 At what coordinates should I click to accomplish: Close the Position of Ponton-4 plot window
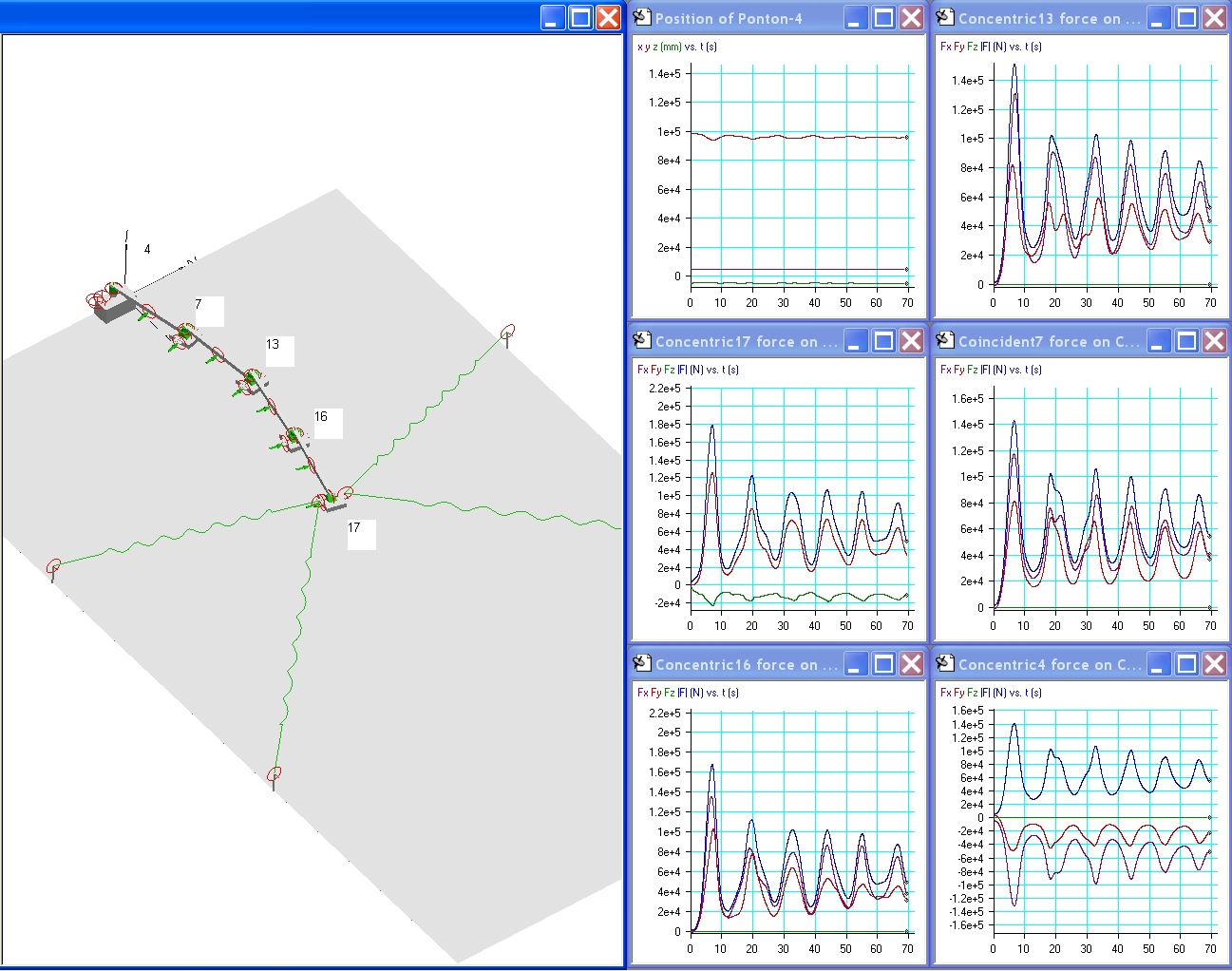coord(912,17)
